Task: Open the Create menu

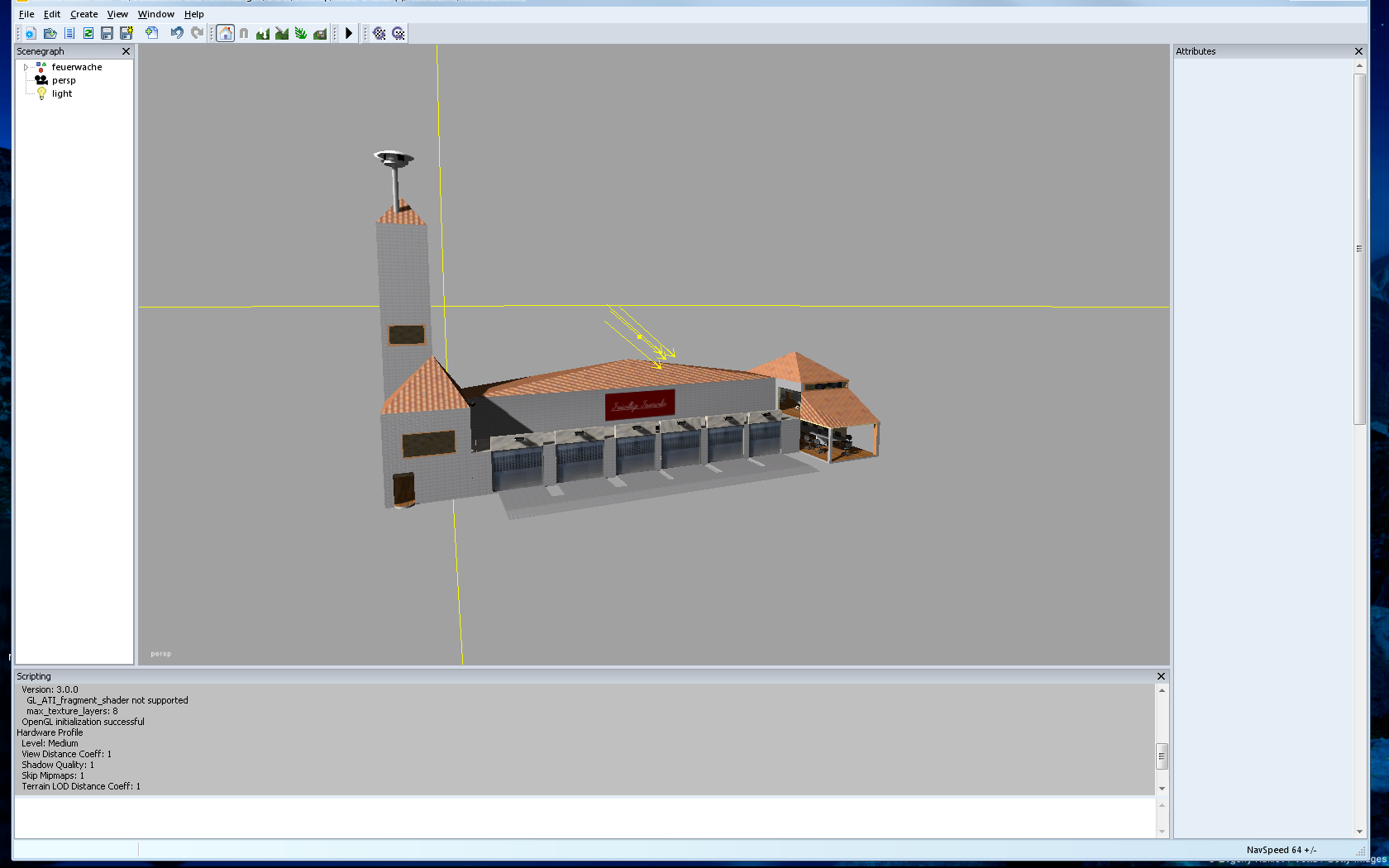Action: click(84, 14)
